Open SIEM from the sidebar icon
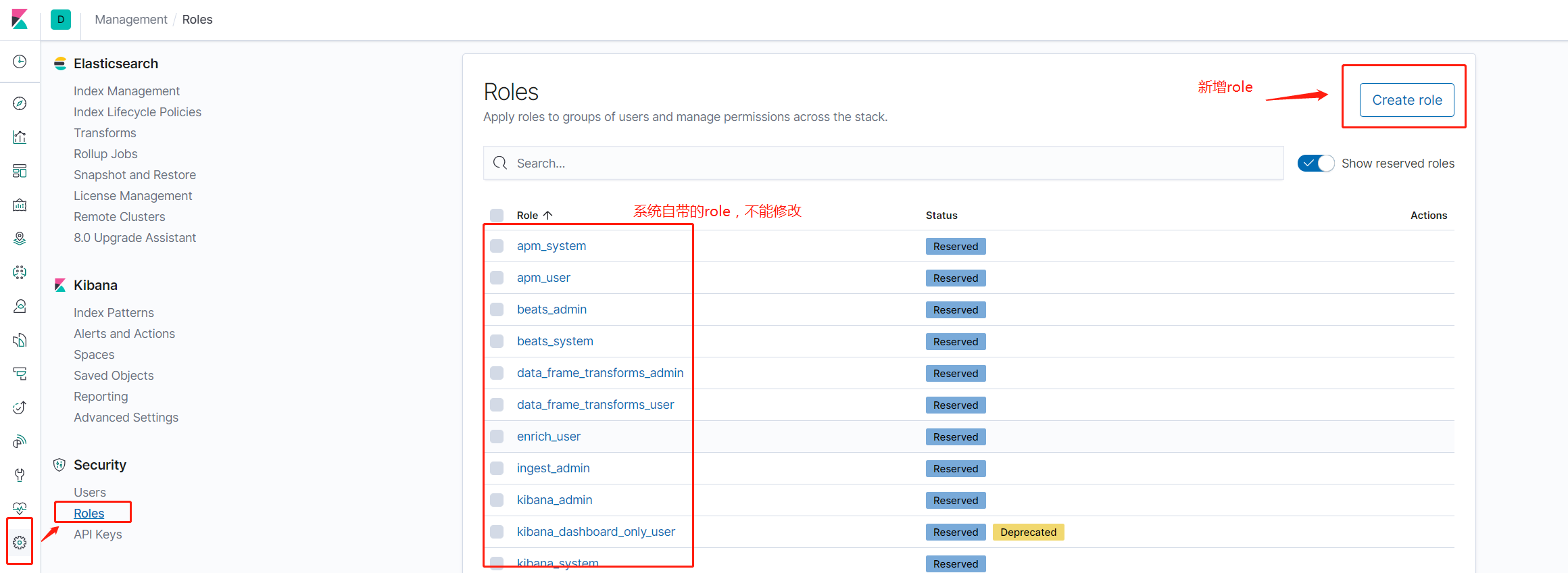 pyautogui.click(x=20, y=441)
